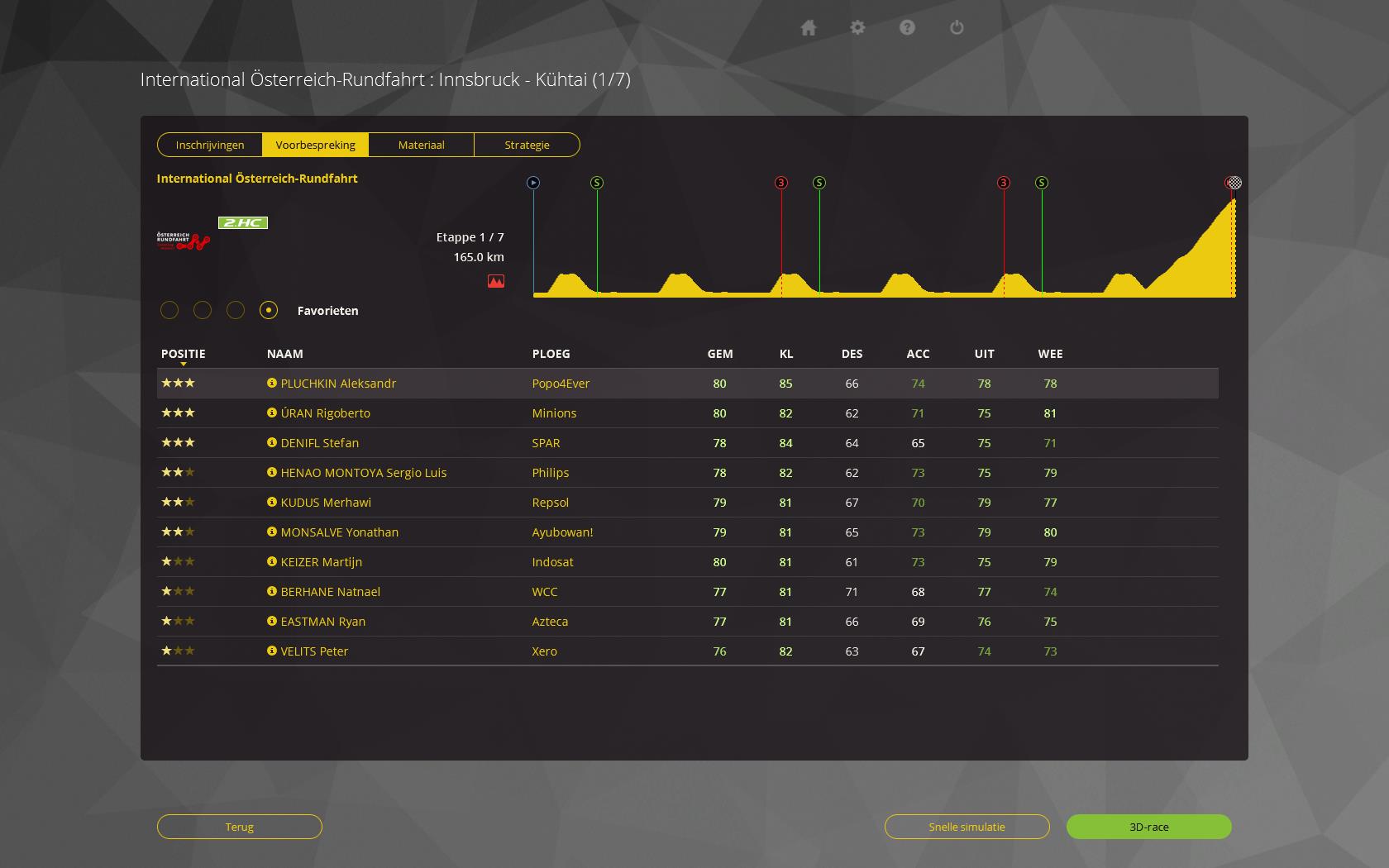
Task: Open team Ayubowan! link
Action: (562, 532)
